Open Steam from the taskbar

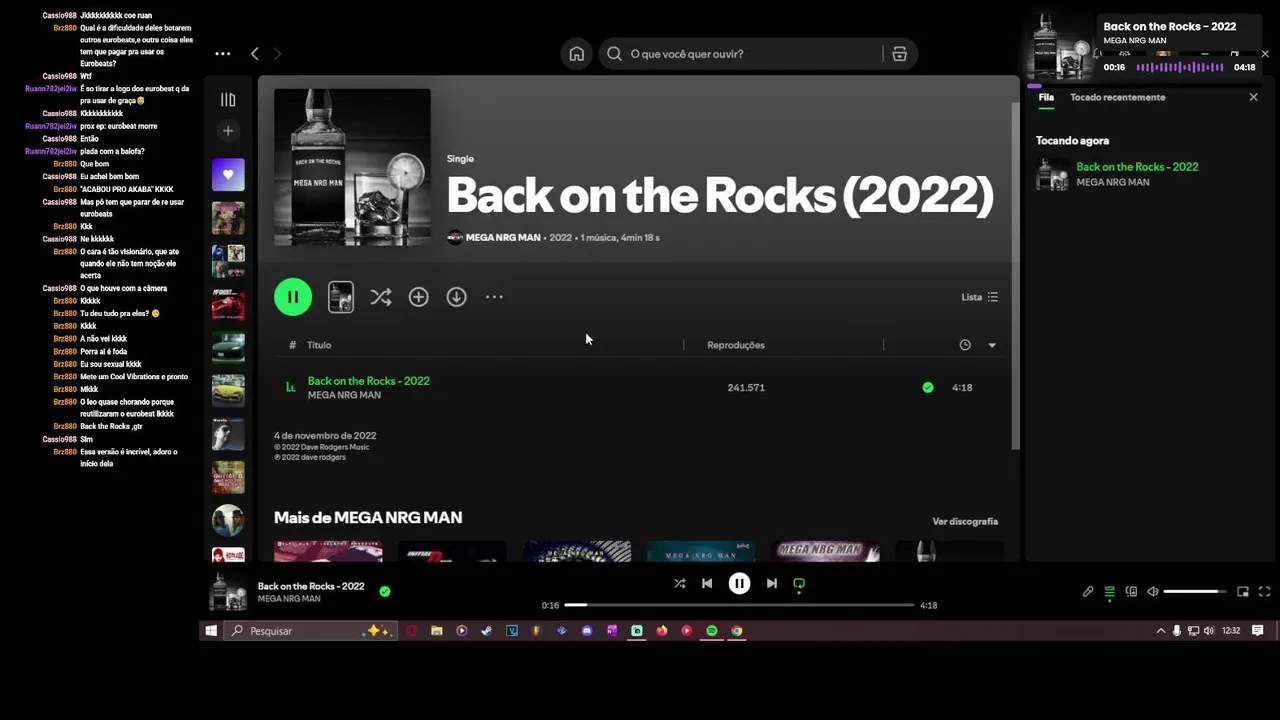click(487, 631)
